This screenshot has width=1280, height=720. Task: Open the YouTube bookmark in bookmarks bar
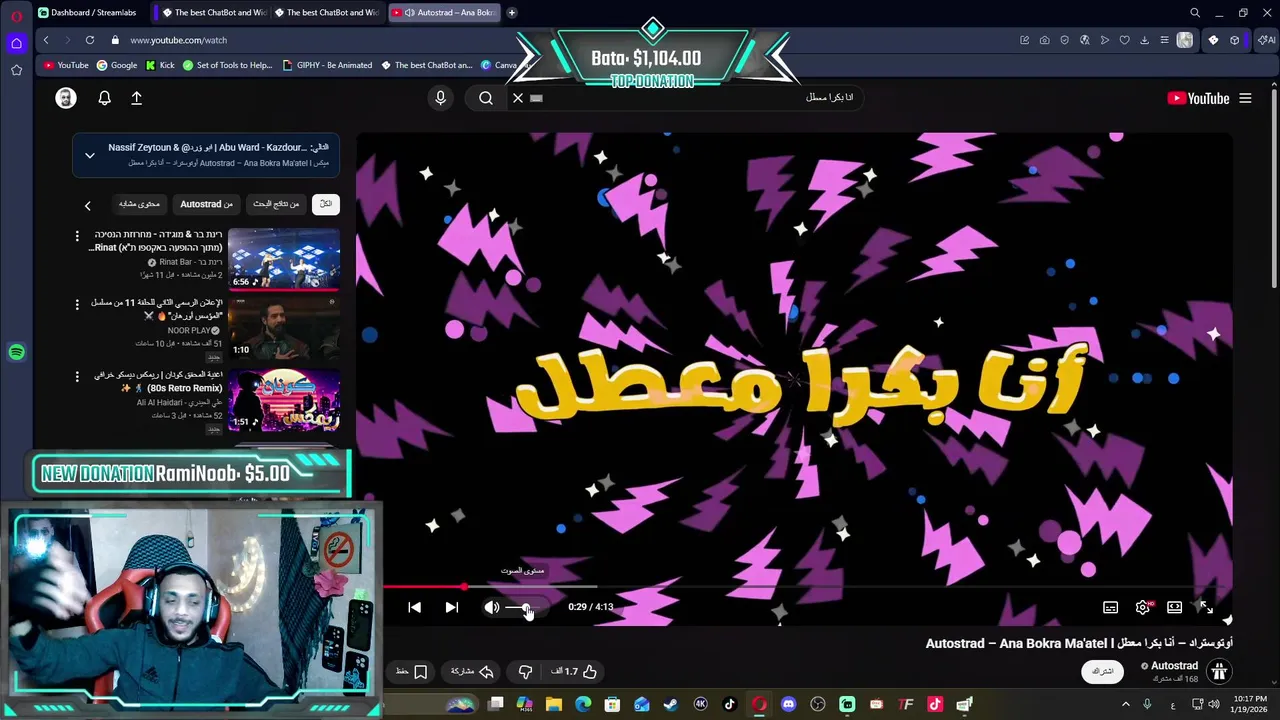[x=66, y=65]
